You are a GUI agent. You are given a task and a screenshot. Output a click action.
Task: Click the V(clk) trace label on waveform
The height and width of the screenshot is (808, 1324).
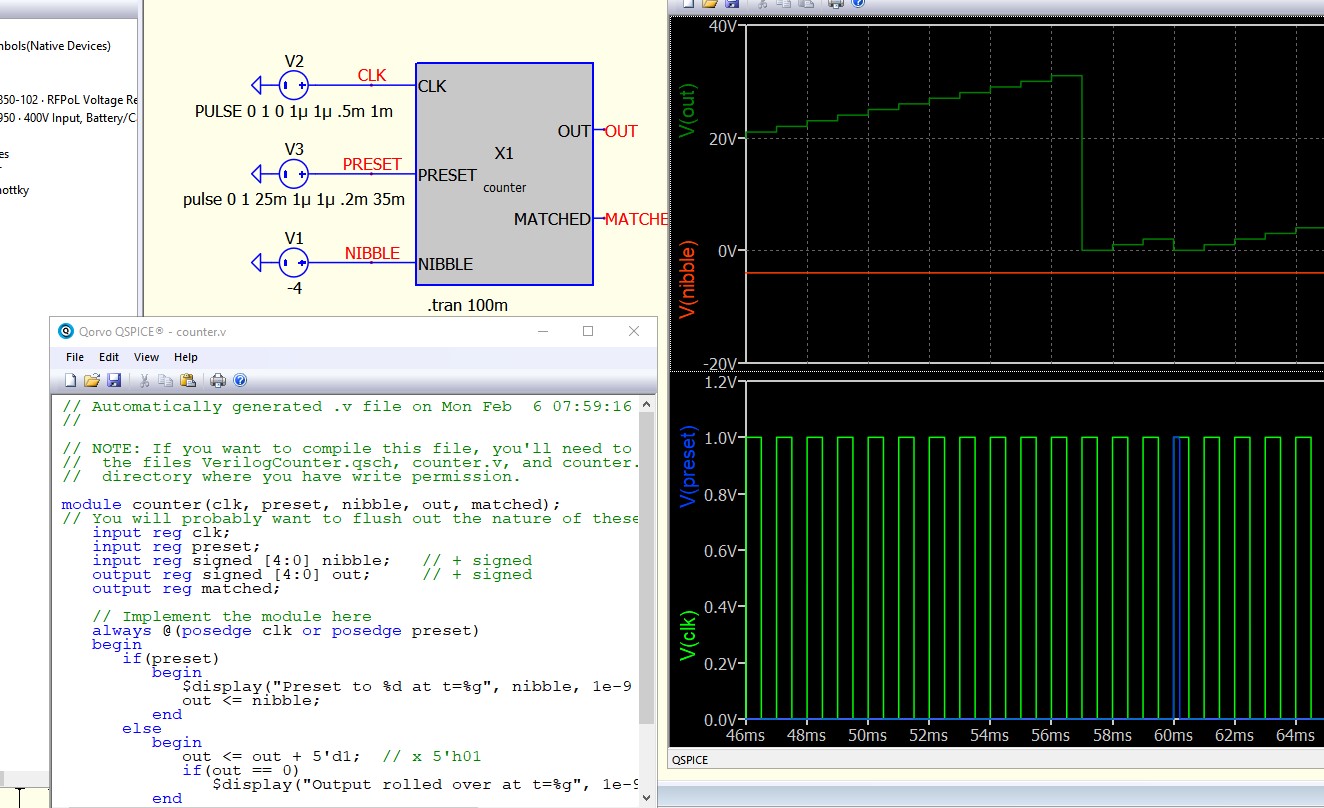click(x=688, y=636)
